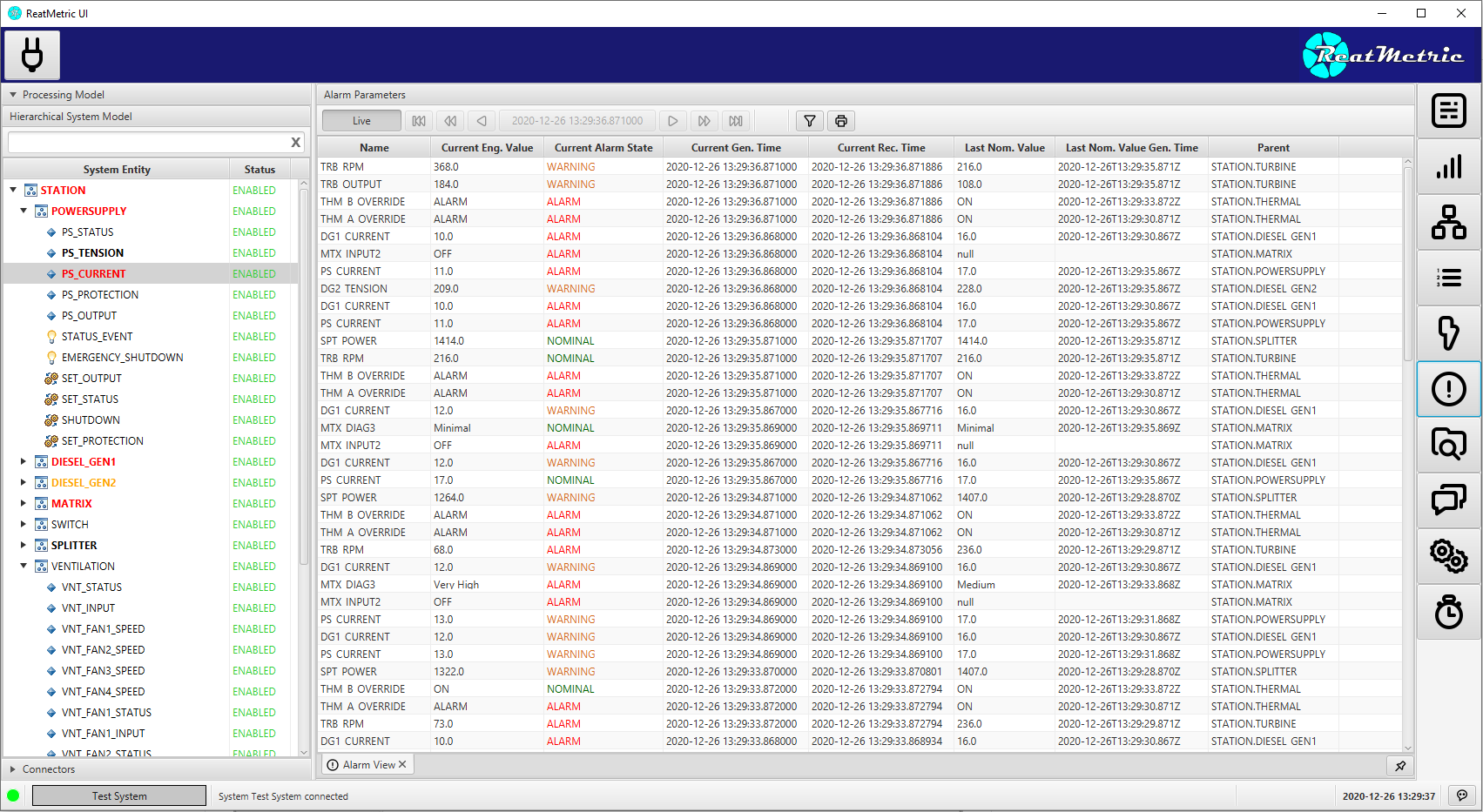
Task: Open the hierarchy mimics view icon
Action: pyautogui.click(x=1448, y=222)
